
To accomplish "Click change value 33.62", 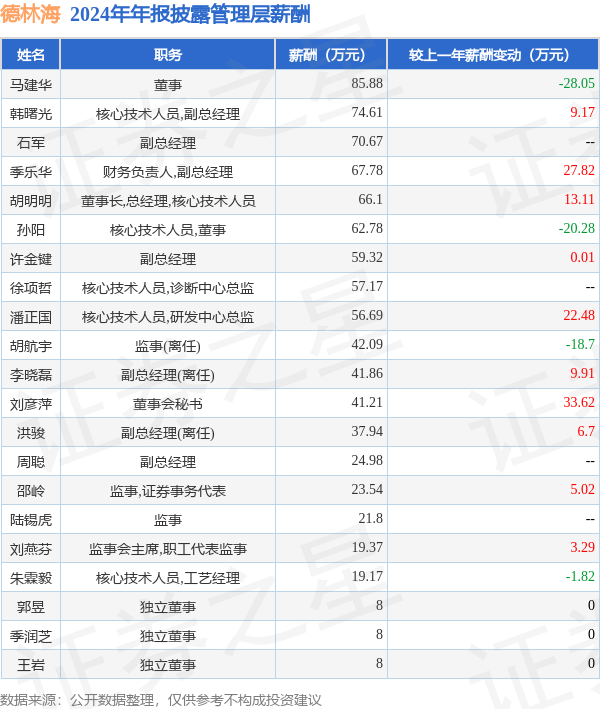I will [579, 402].
